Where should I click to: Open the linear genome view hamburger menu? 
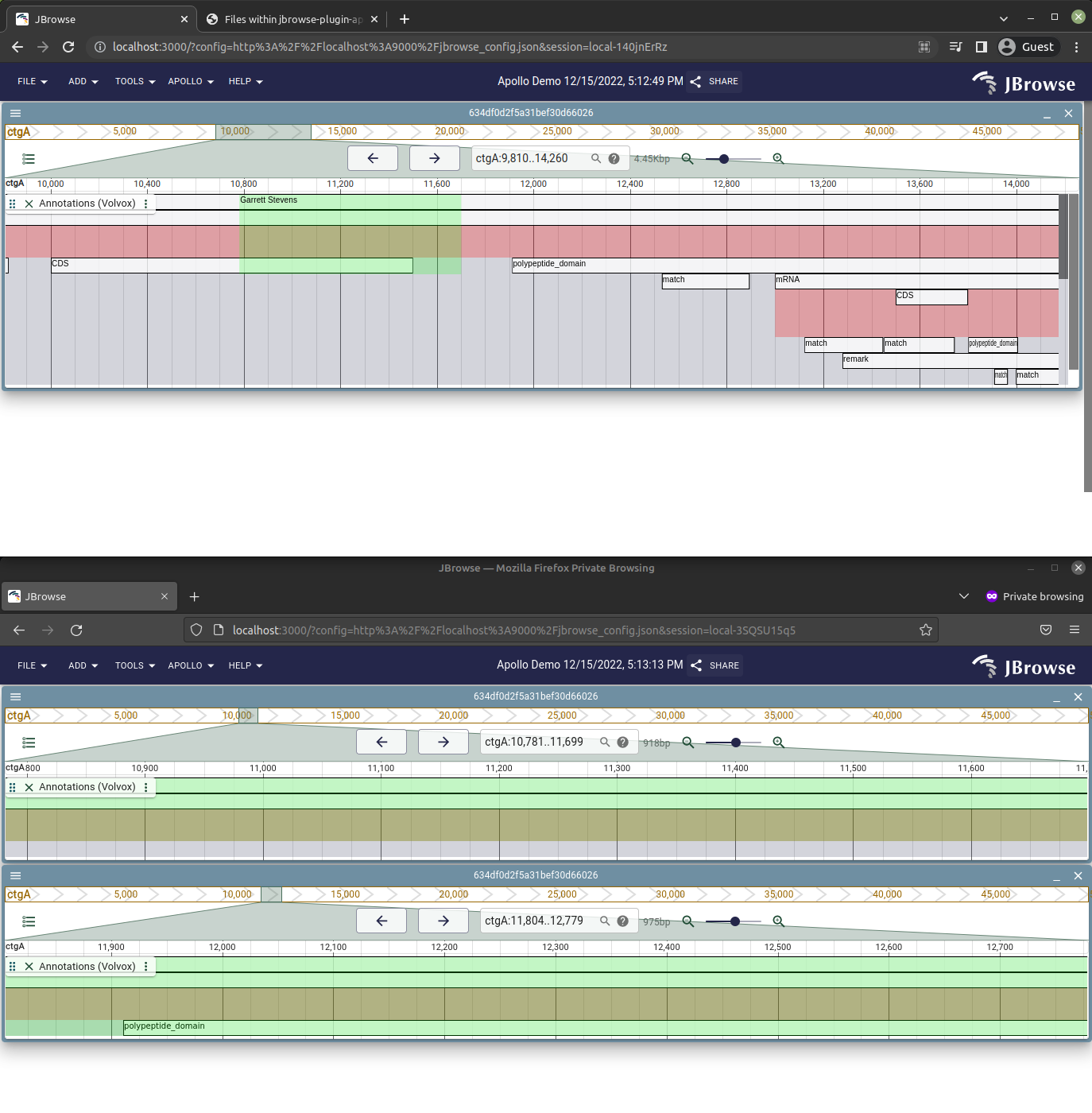[x=15, y=113]
